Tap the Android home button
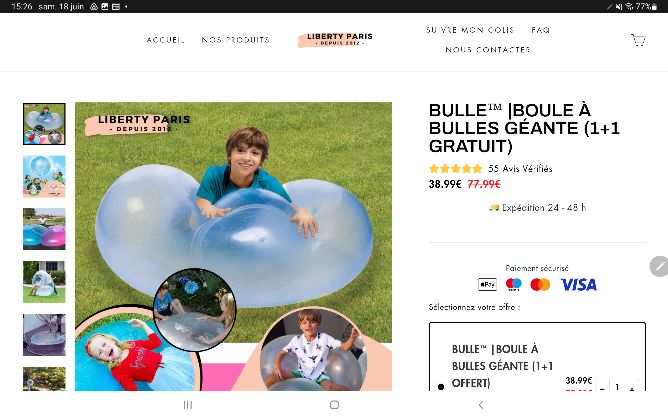The image size is (668, 417). [334, 405]
